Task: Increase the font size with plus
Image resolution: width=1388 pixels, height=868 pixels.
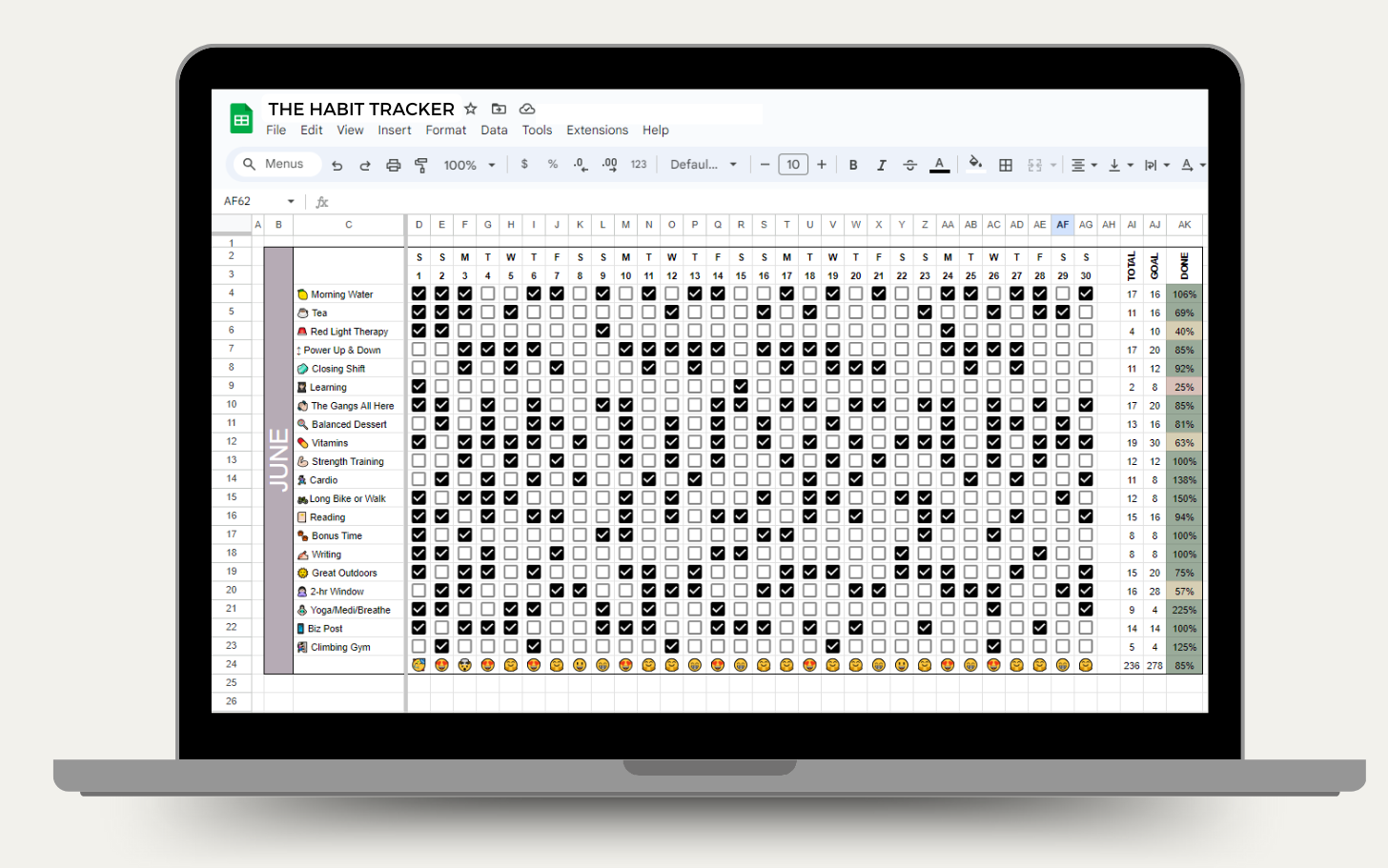Action: pos(822,165)
